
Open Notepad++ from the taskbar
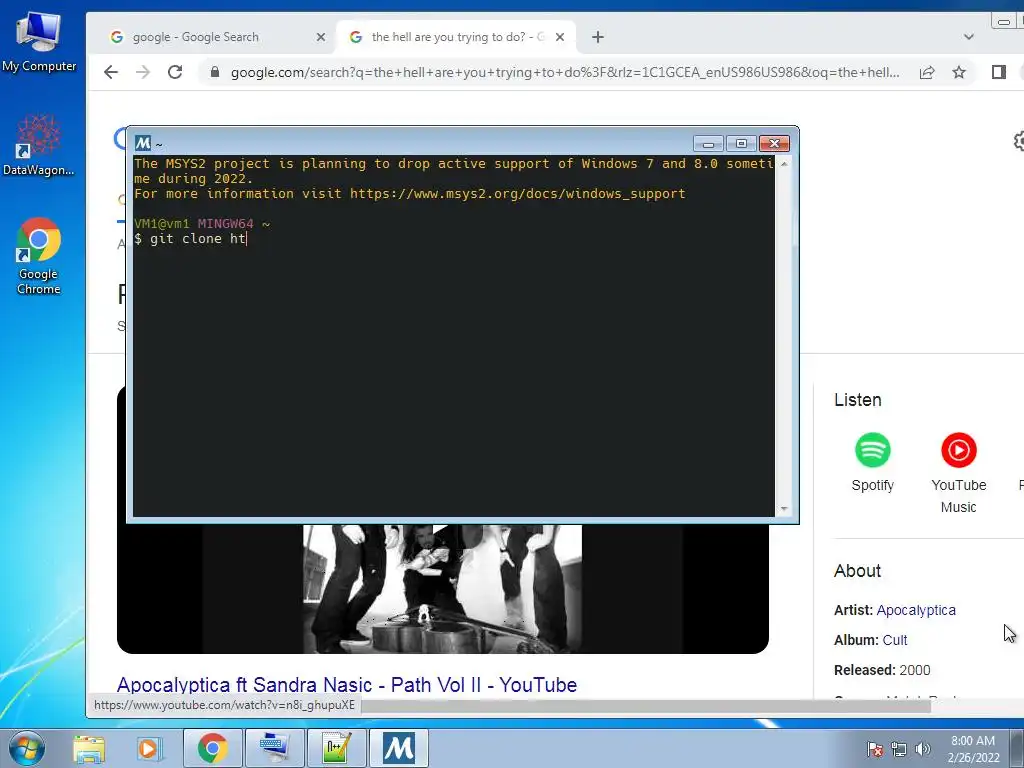(336, 748)
